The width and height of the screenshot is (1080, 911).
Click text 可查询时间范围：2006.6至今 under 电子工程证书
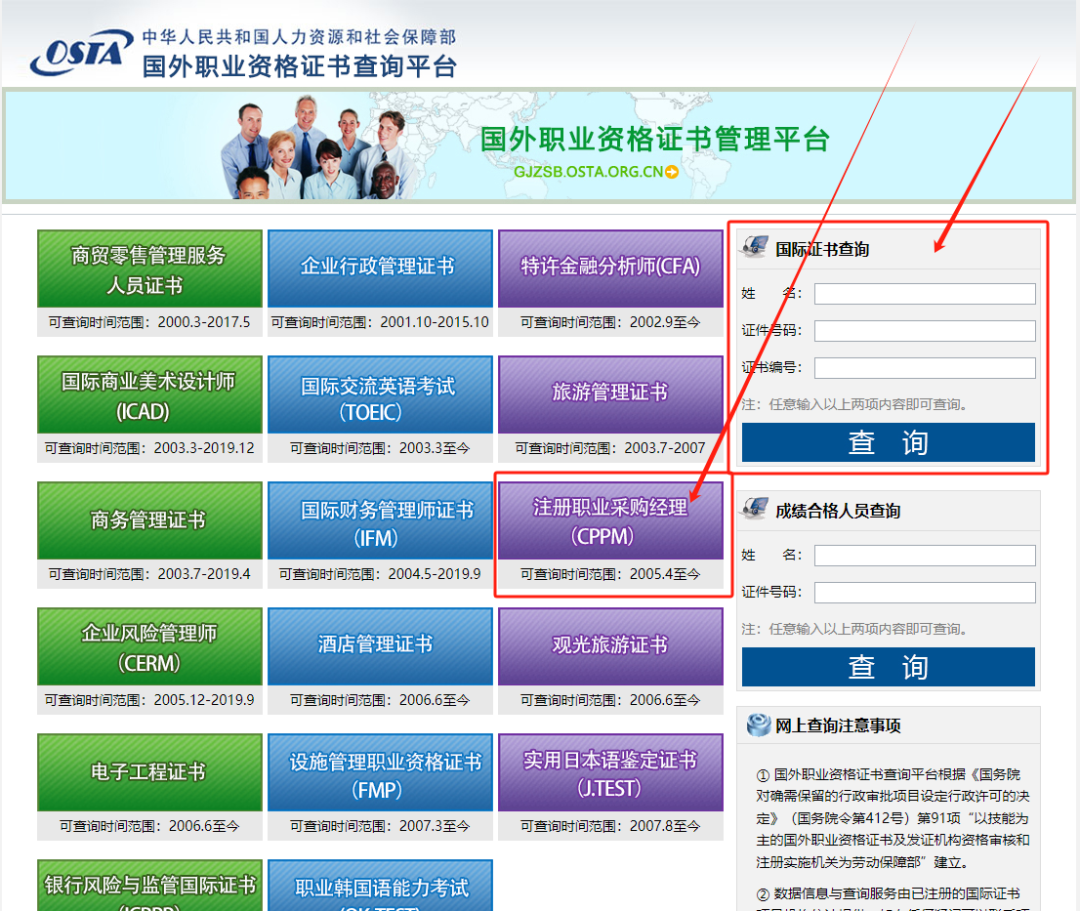click(x=149, y=826)
